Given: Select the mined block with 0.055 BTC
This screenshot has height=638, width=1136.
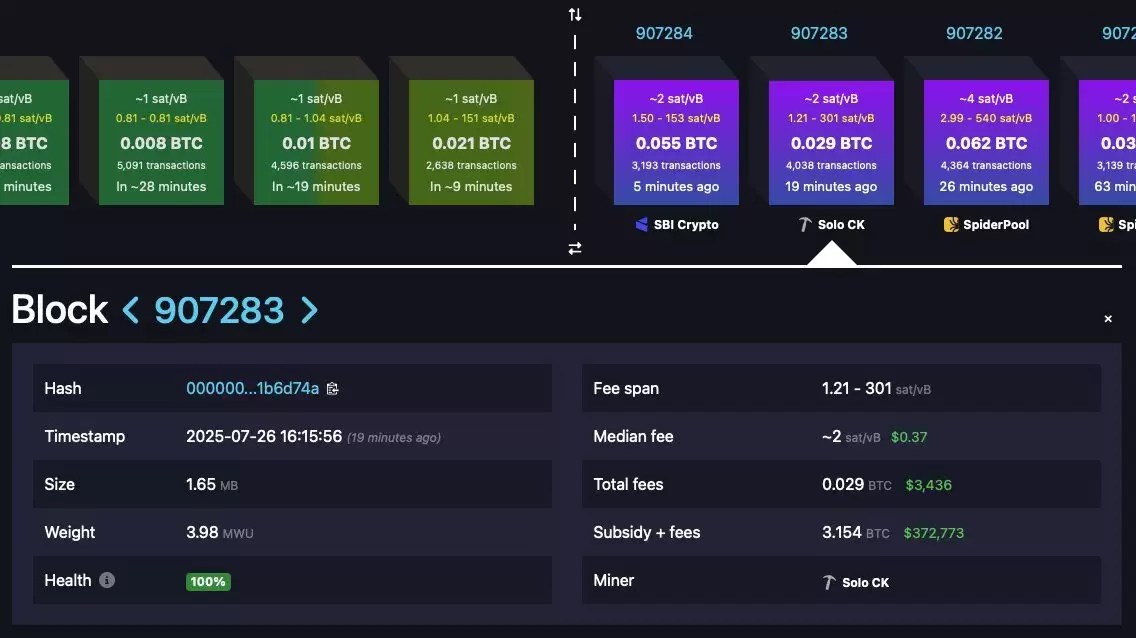Looking at the screenshot, I should [x=676, y=142].
